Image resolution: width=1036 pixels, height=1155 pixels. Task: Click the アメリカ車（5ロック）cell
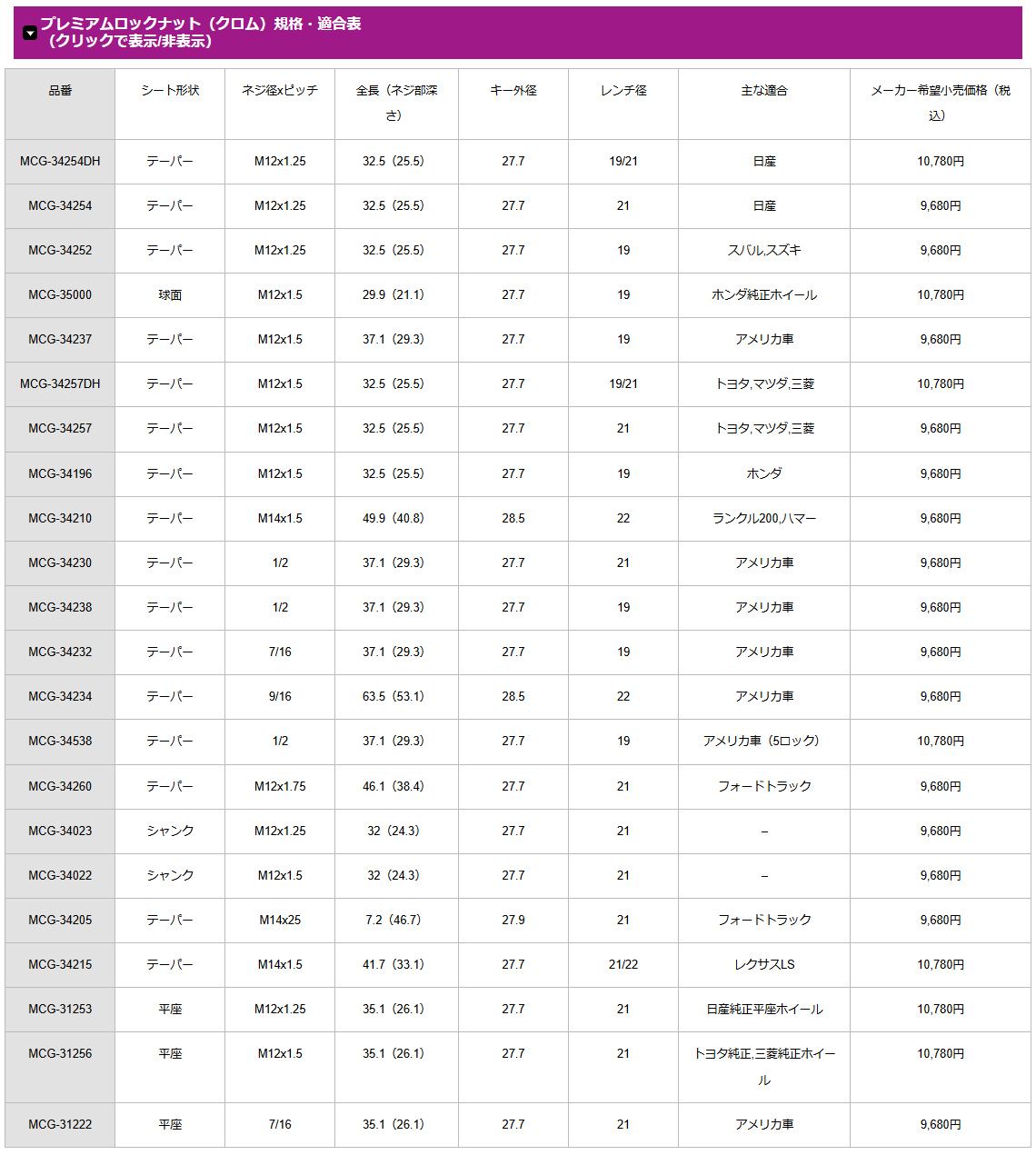pyautogui.click(x=764, y=742)
